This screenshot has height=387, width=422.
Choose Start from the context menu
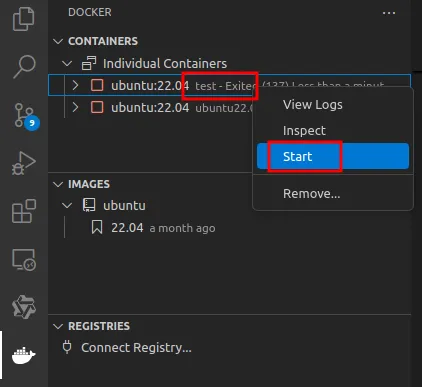point(333,156)
